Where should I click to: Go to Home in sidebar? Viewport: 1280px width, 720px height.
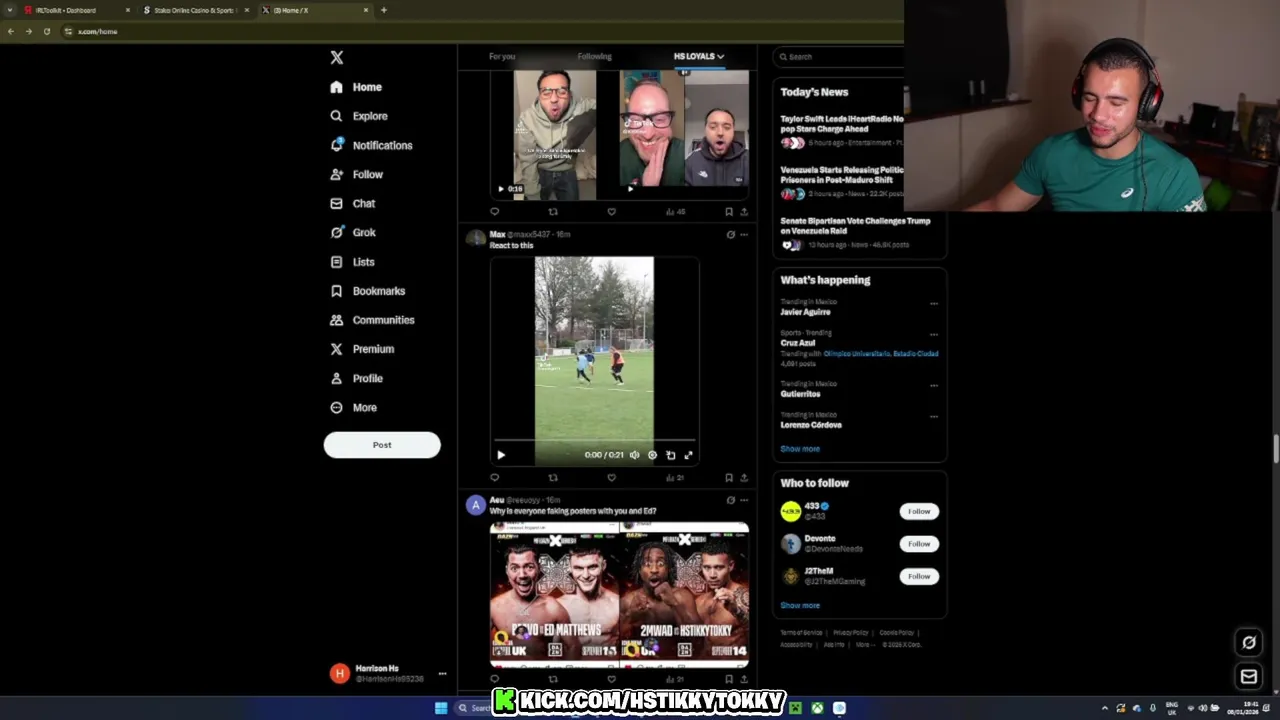coord(356,87)
